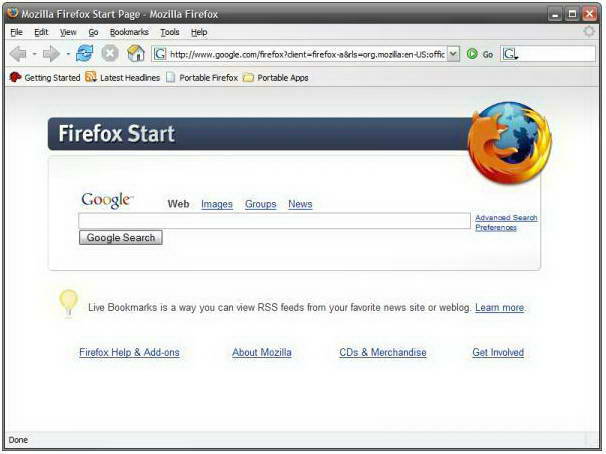Screen dimensions: 606x454
Task: Click into the Google search text field
Action: point(274,221)
